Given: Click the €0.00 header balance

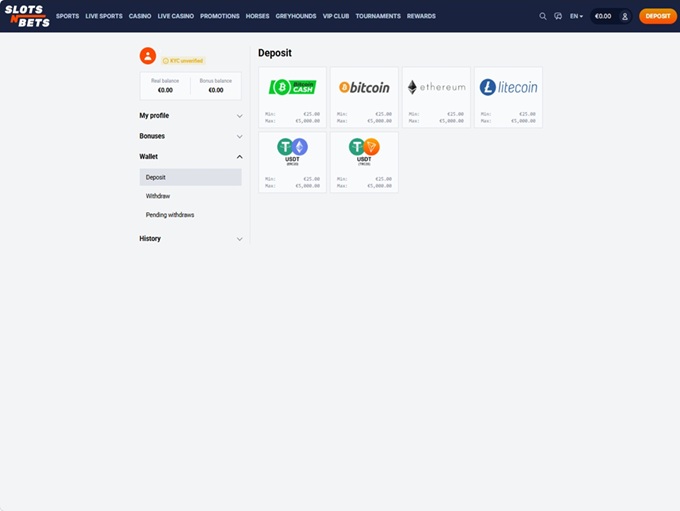Looking at the screenshot, I should coord(603,16).
